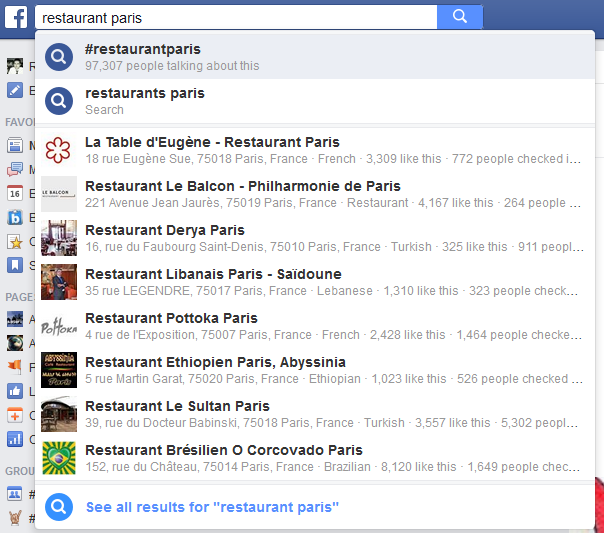Open Restaurant Le Balcon - Philharmonie de Paris
This screenshot has height=533, width=604.
pyautogui.click(x=315, y=194)
